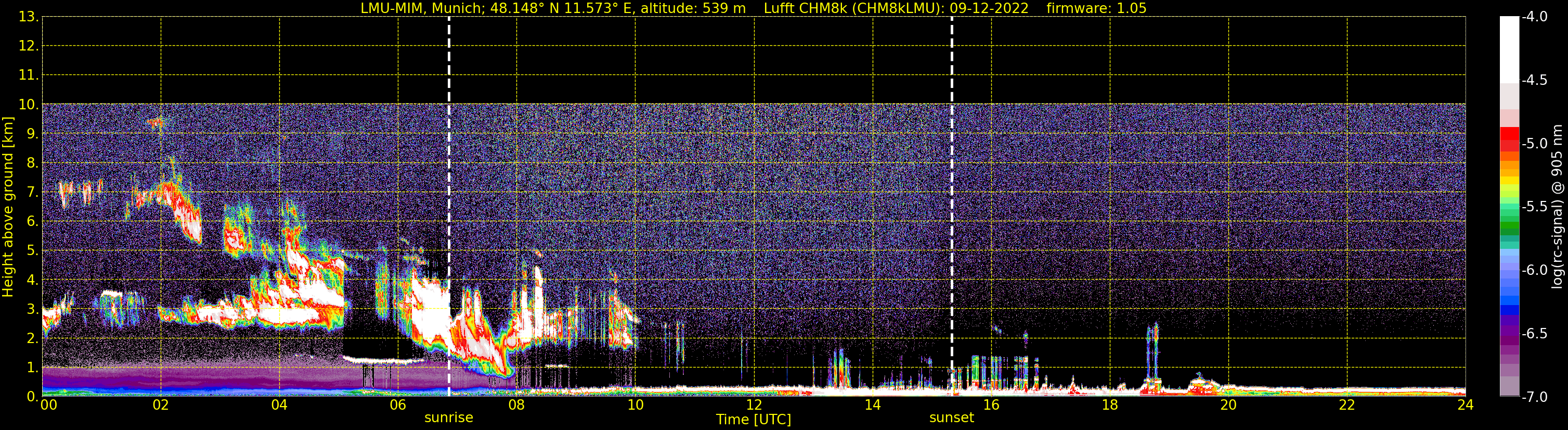Image resolution: width=1568 pixels, height=430 pixels.
Task: Click the colorbar tick label '-6.0'
Action: pyautogui.click(x=1534, y=270)
